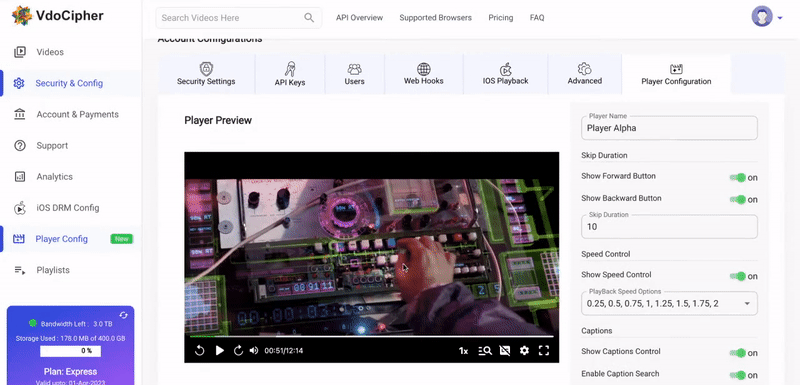Click the video progress seek bar
This screenshot has width=800, height=385.
[371, 337]
